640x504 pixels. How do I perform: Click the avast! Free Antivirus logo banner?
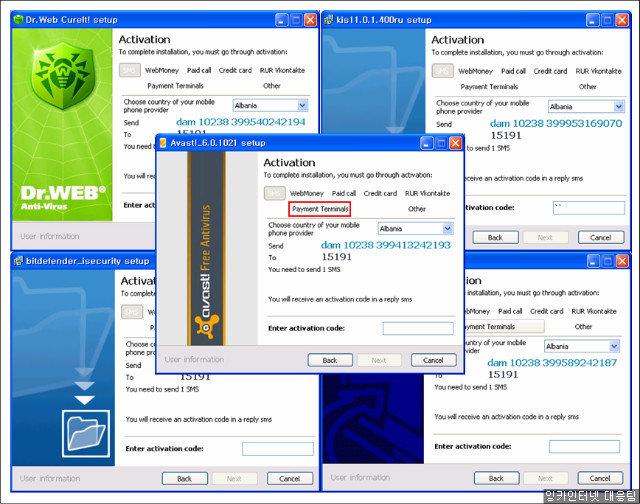click(x=207, y=249)
